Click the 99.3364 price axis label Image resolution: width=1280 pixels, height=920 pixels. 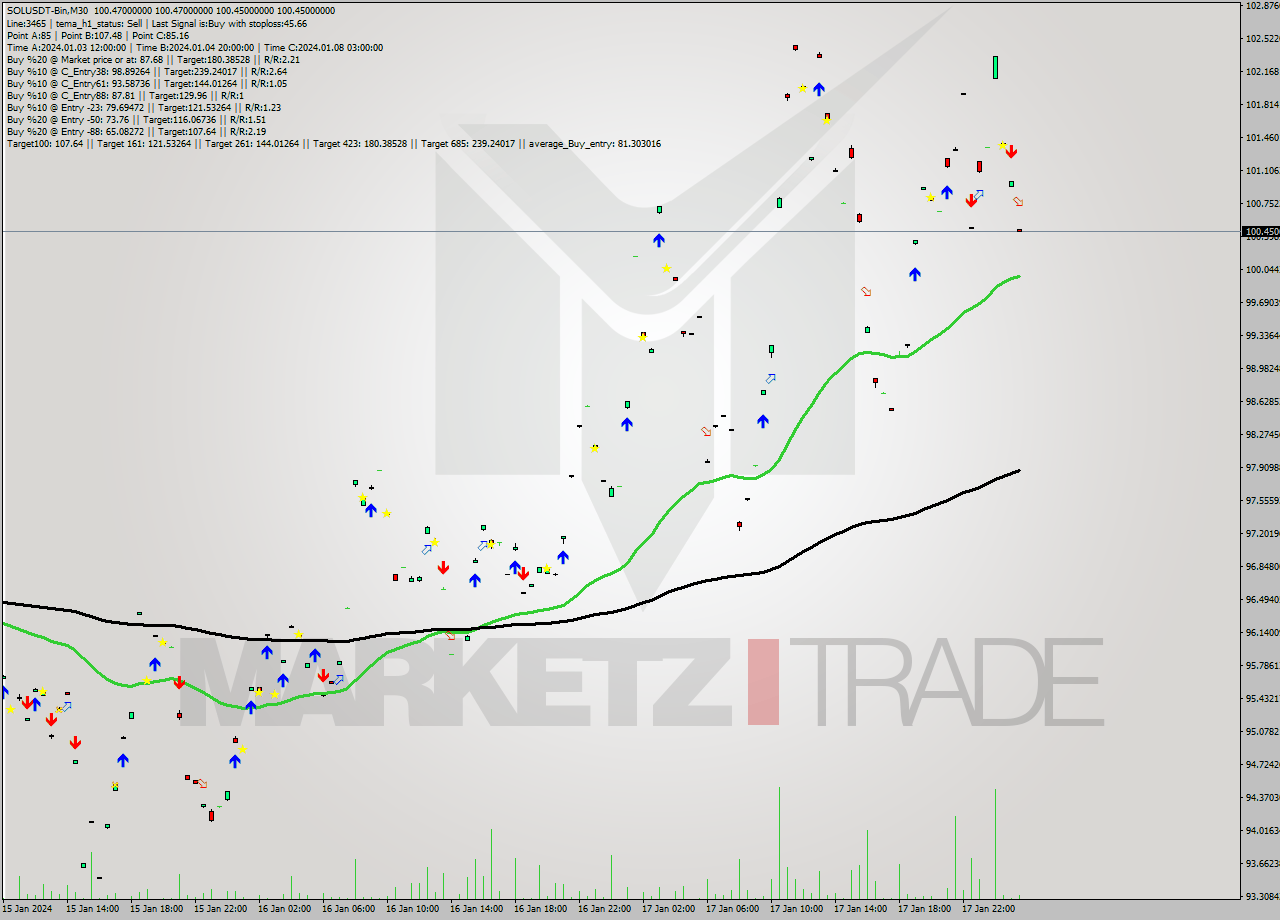pos(1262,335)
